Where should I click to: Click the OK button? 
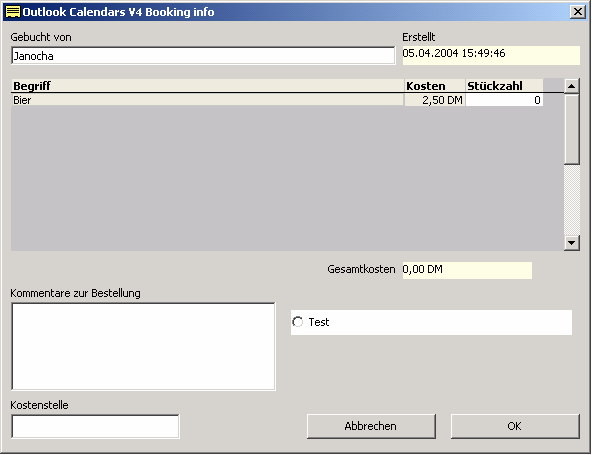point(515,426)
